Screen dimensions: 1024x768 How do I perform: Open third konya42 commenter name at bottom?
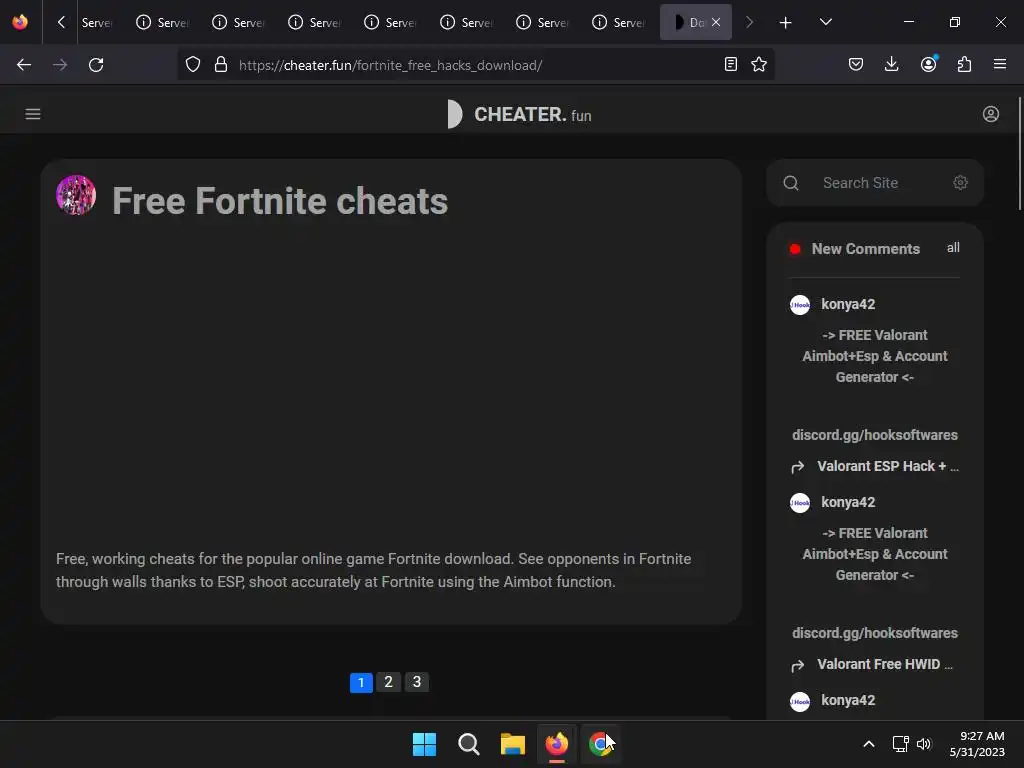[848, 700]
